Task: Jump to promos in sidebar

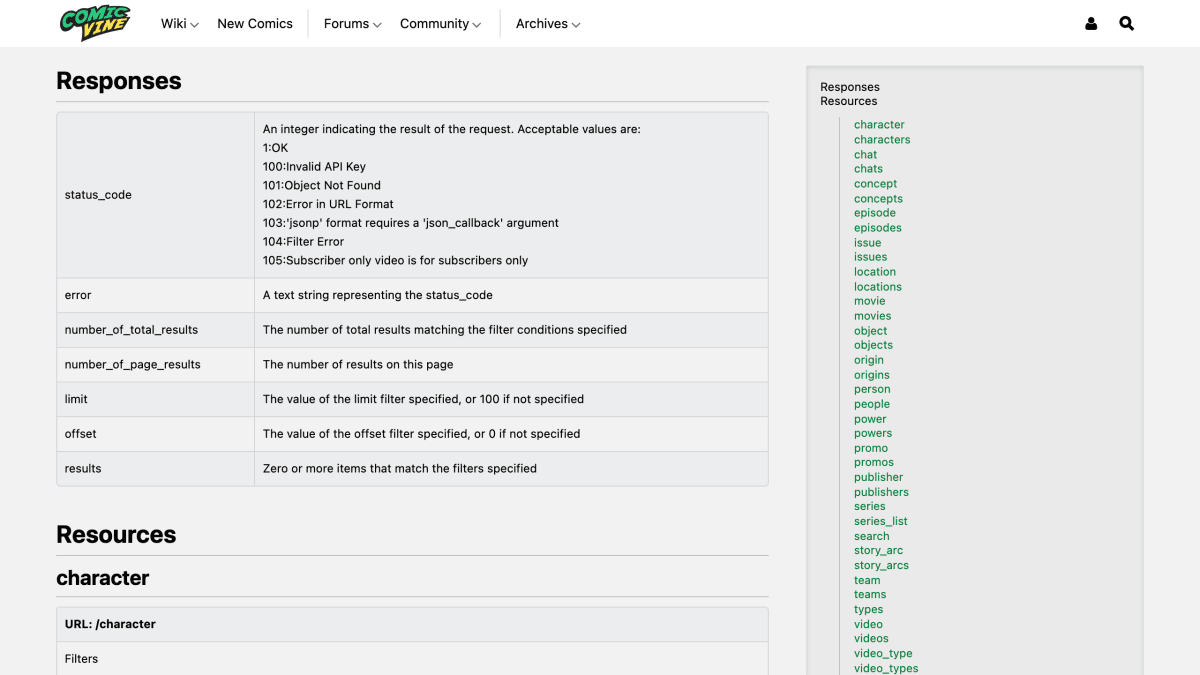Action: 874,463
